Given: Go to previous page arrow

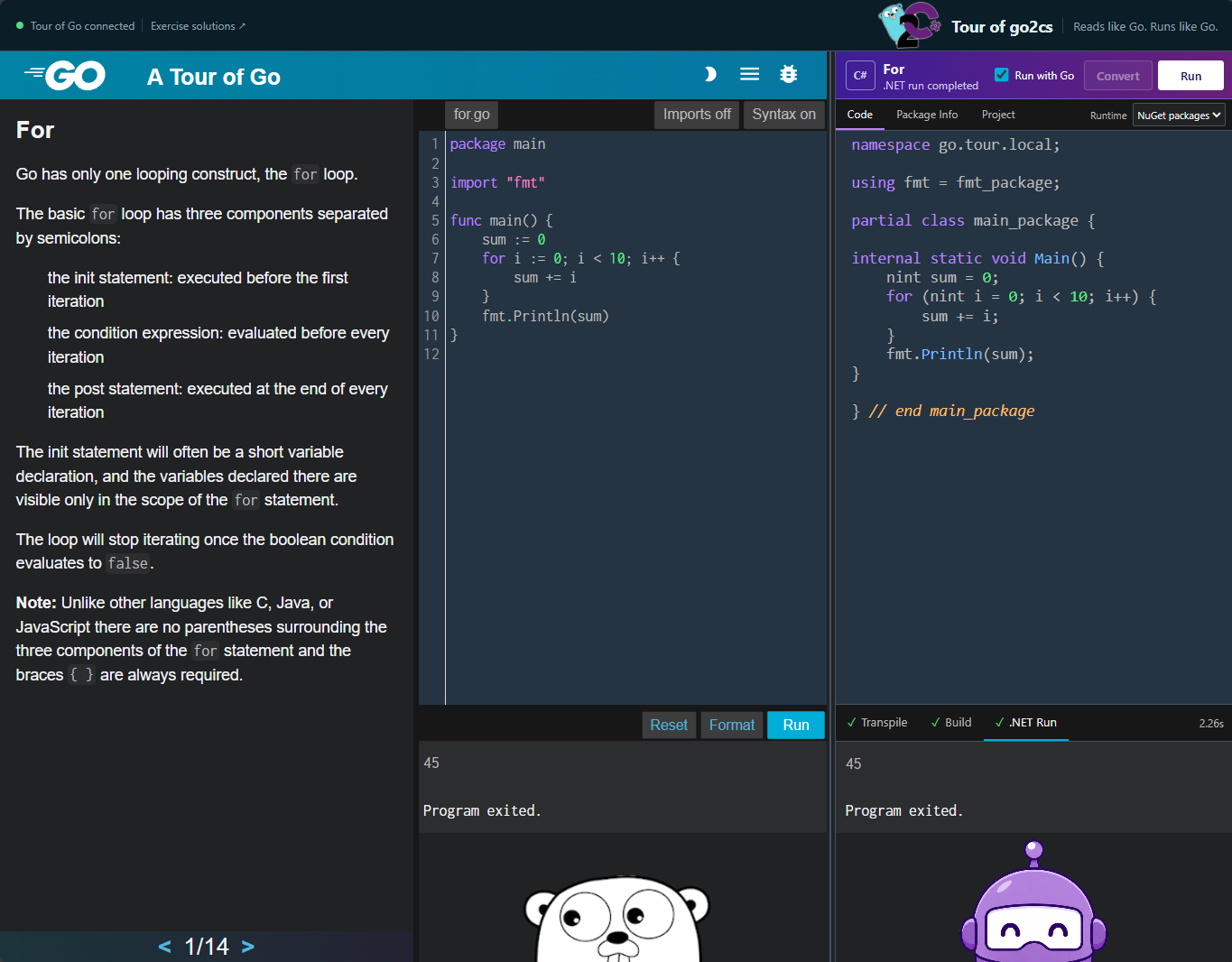Looking at the screenshot, I should pyautogui.click(x=164, y=947).
